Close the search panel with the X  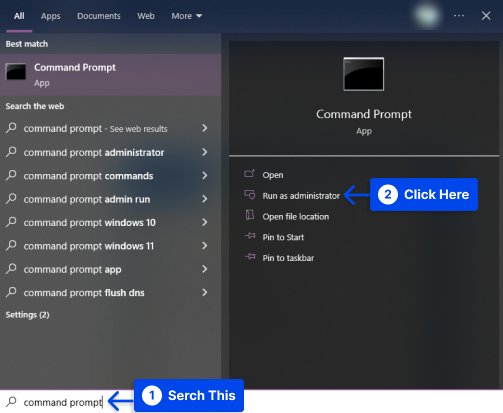pos(486,16)
